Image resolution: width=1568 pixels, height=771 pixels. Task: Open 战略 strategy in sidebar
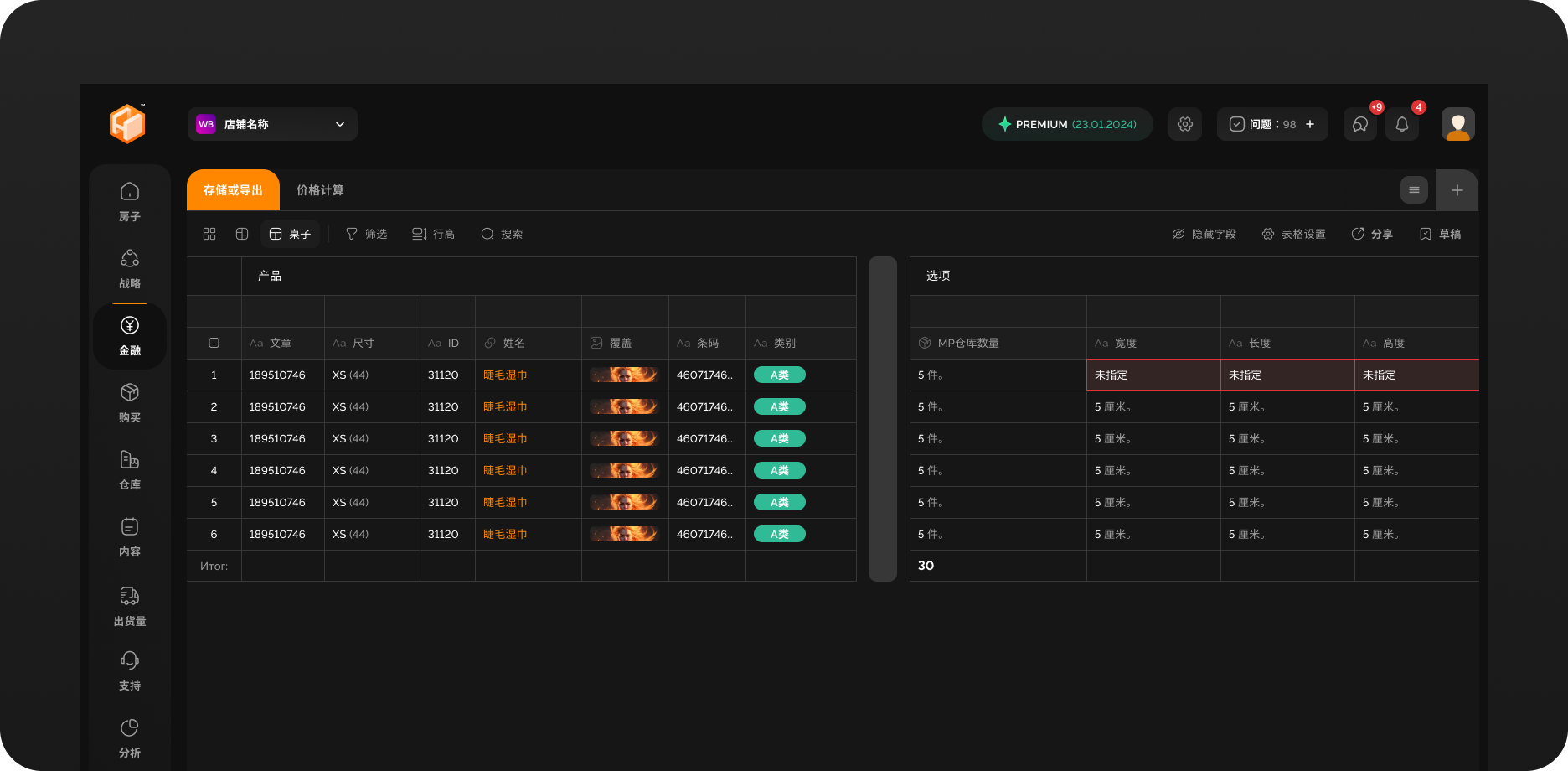(129, 268)
